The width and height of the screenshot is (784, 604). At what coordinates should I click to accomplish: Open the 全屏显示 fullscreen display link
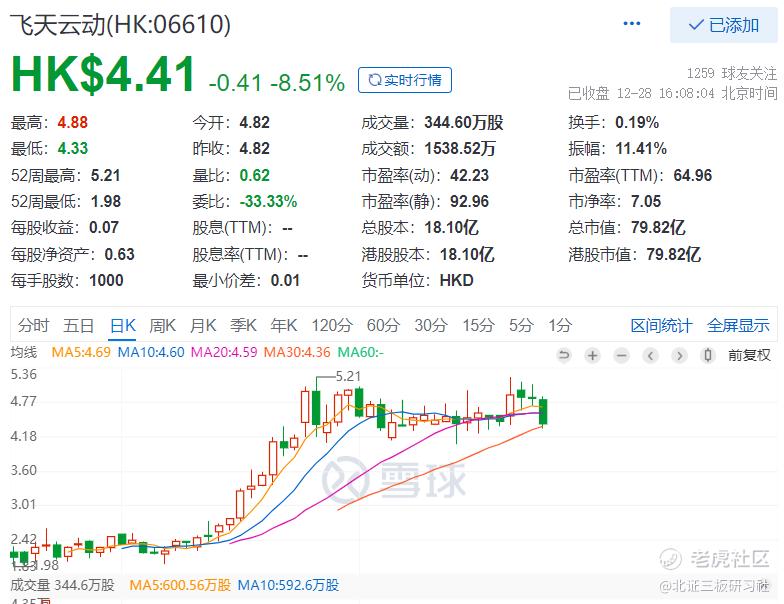click(x=738, y=326)
